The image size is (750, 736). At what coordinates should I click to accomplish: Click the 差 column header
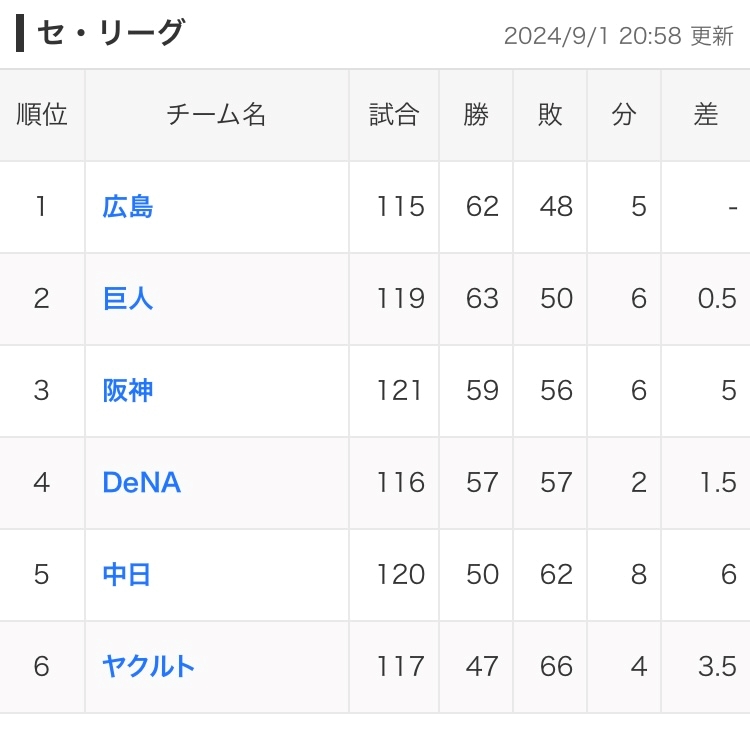coord(706,115)
